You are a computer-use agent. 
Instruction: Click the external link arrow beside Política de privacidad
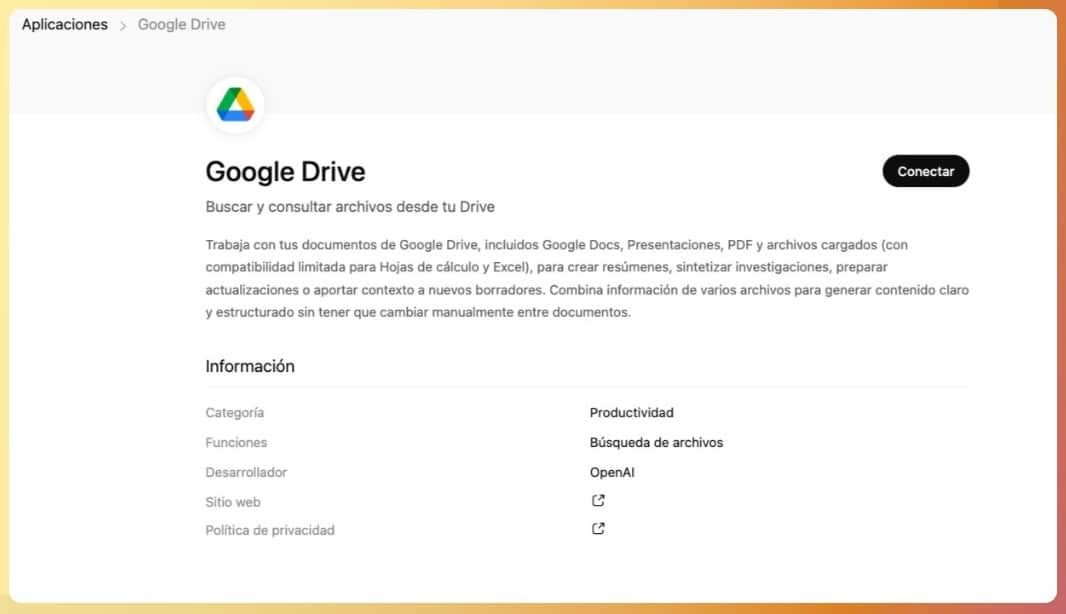coord(597,528)
